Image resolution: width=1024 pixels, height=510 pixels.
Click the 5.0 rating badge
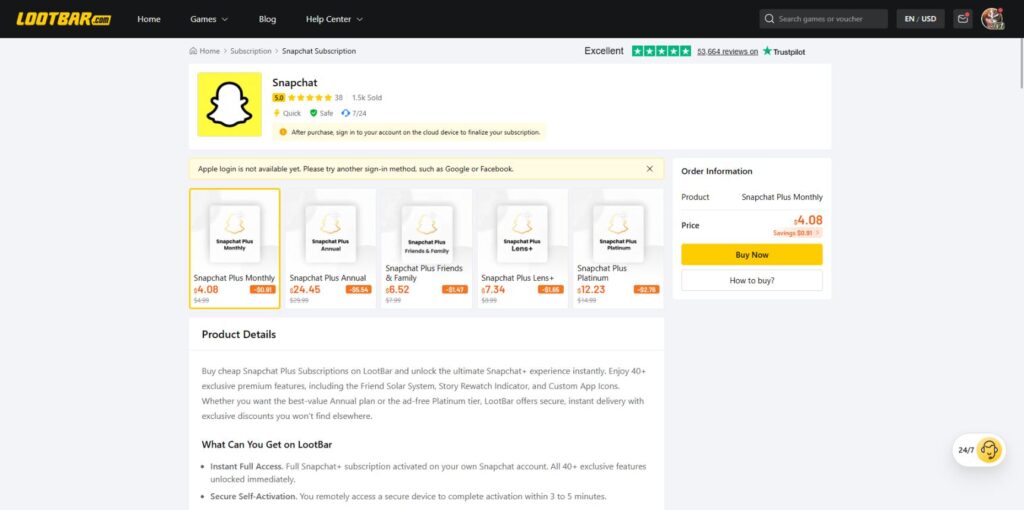coord(279,98)
